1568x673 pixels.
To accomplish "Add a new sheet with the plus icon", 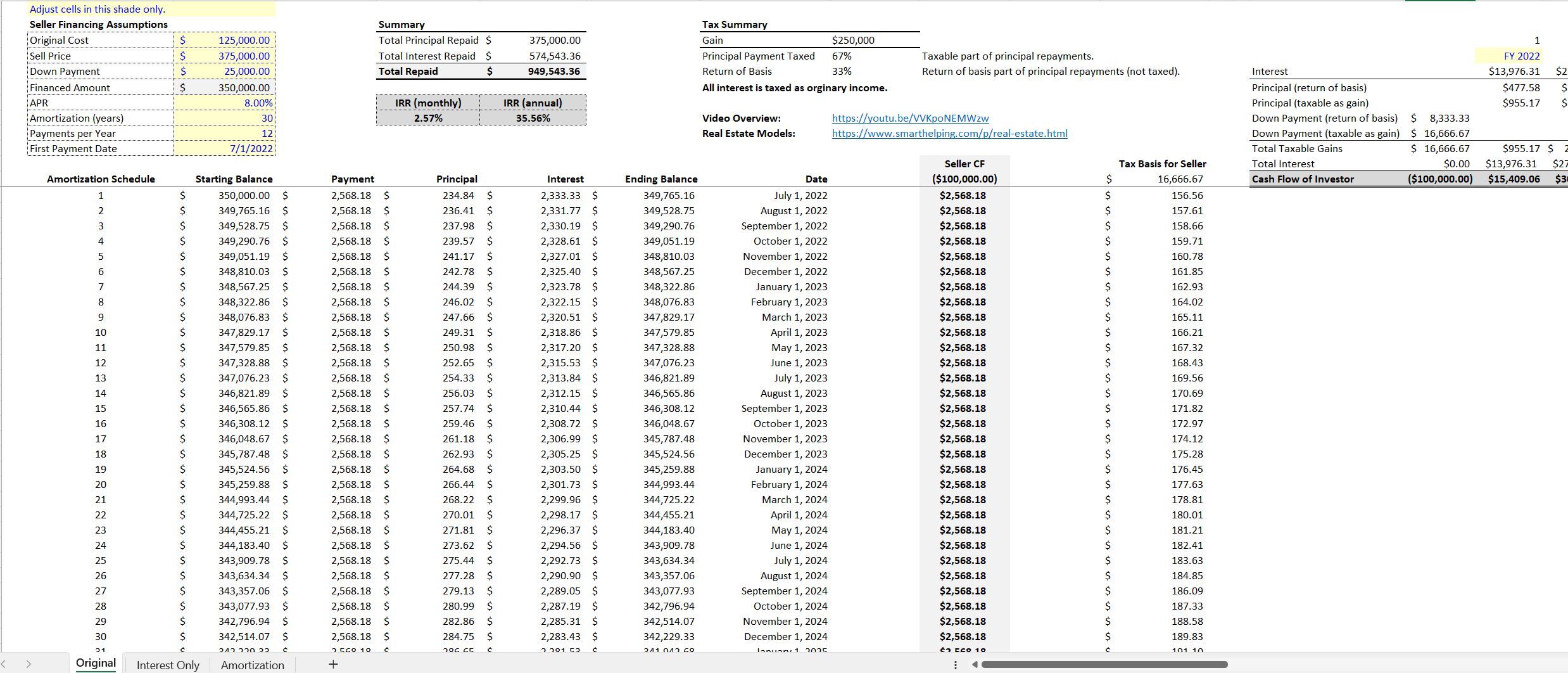I will 333,664.
